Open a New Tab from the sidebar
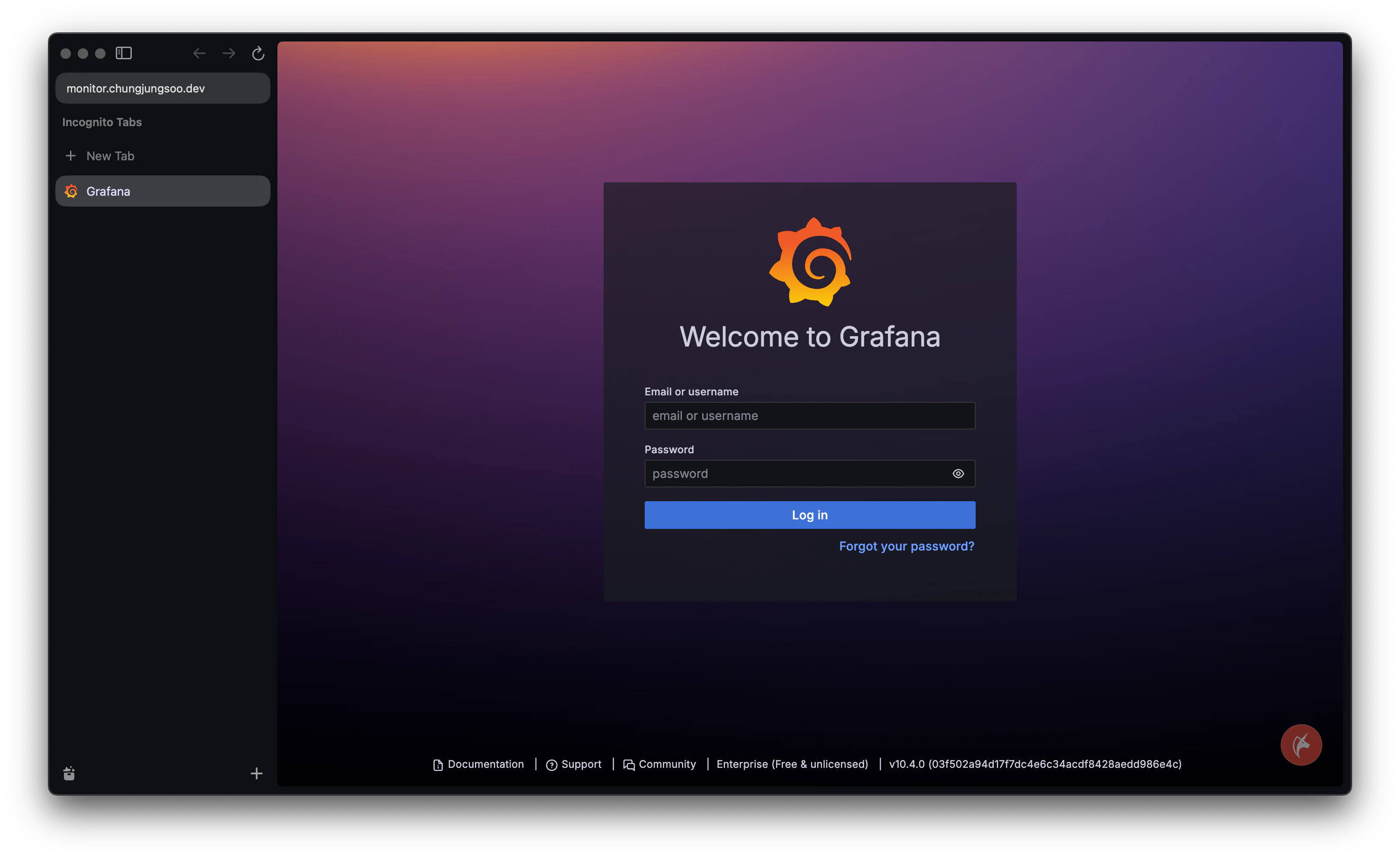Screen dimensions: 1400x859 point(162,156)
